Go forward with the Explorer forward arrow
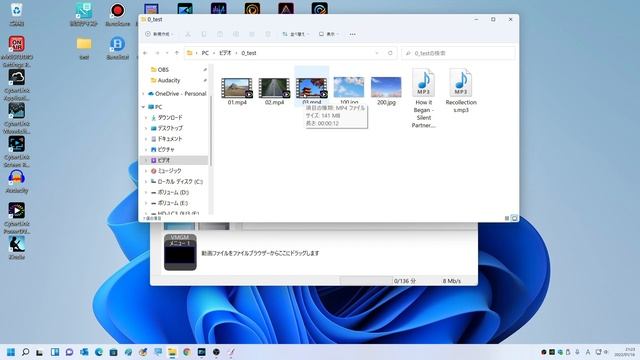 click(157, 53)
